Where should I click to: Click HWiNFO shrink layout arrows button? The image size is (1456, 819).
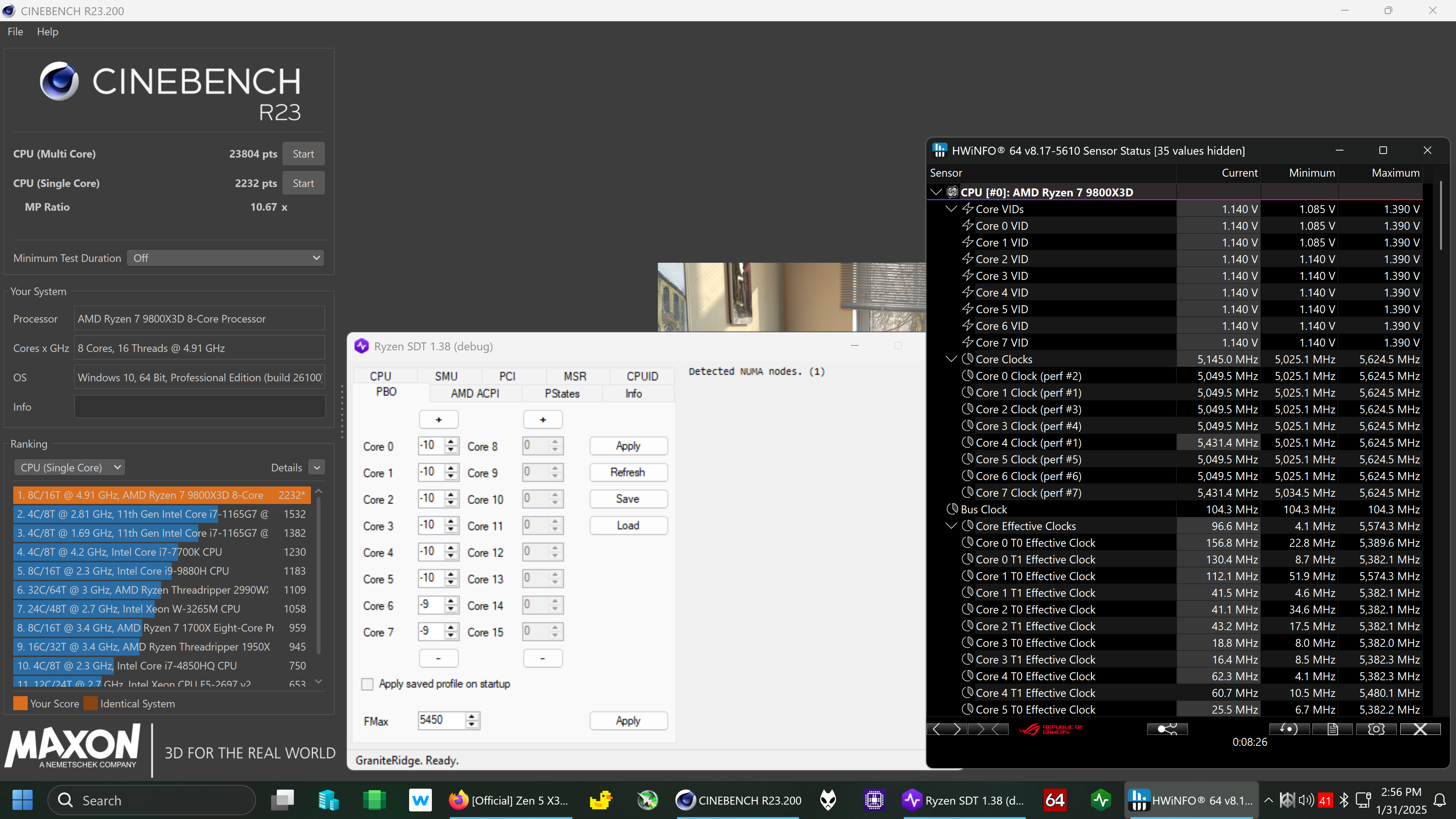[988, 729]
